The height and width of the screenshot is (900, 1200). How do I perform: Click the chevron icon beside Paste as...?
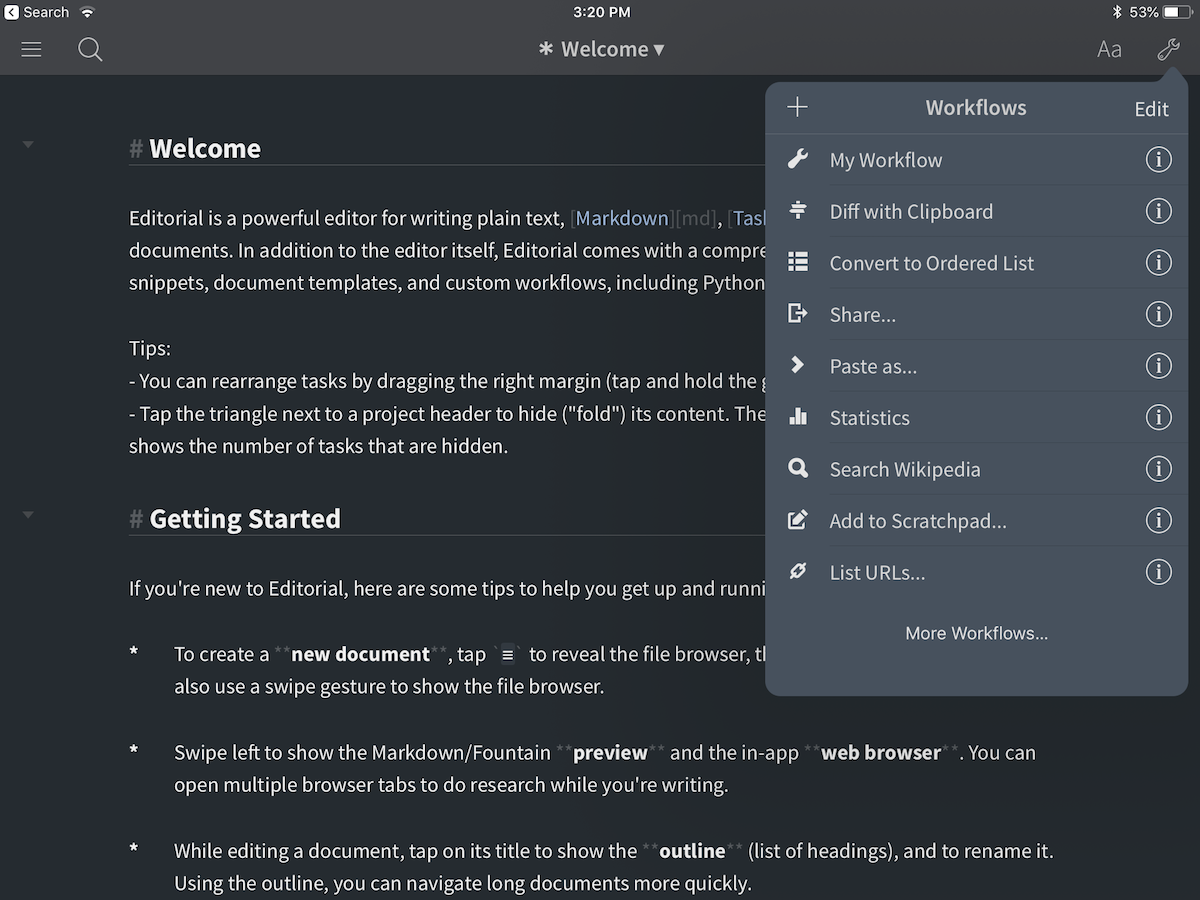798,365
